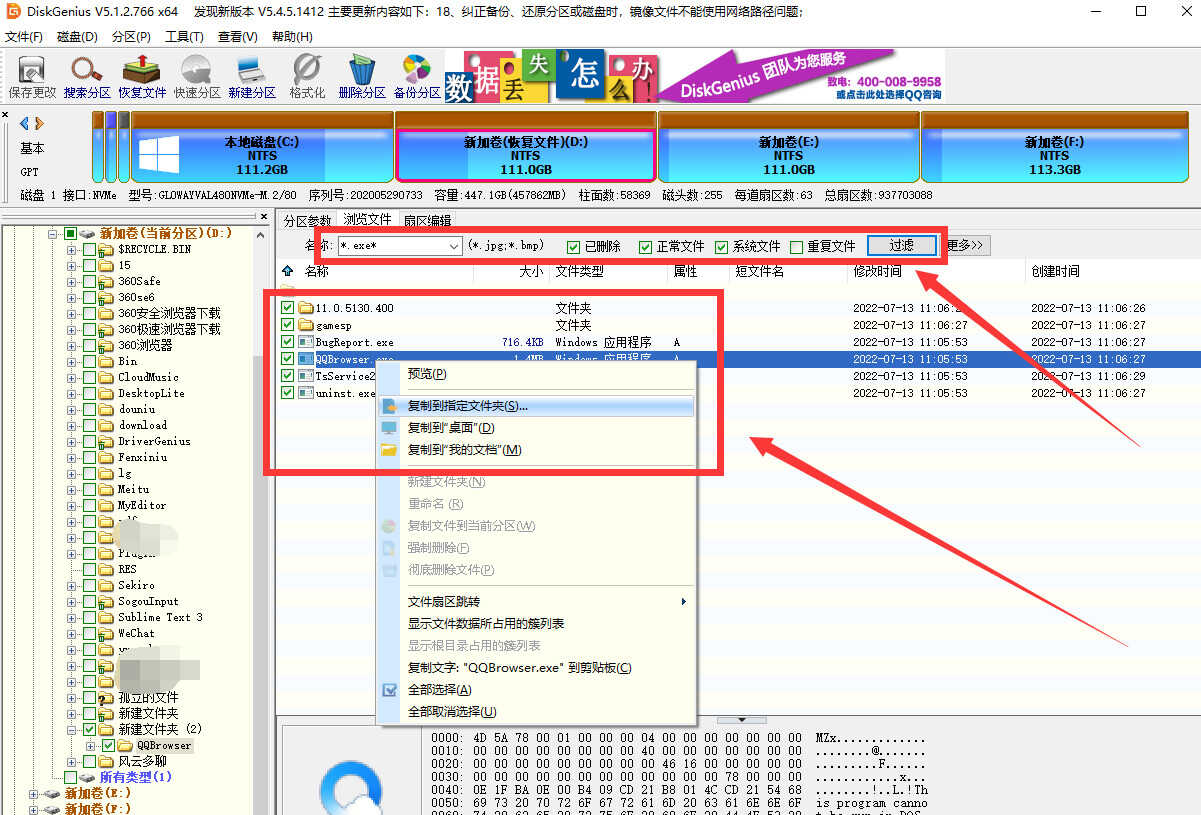Enable the 重复文件 filter checkbox

(x=796, y=247)
